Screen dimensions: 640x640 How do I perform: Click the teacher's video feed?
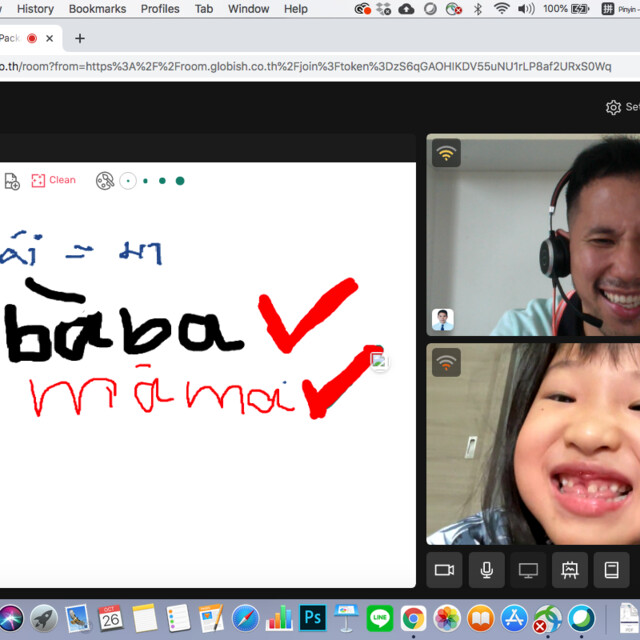tap(533, 235)
